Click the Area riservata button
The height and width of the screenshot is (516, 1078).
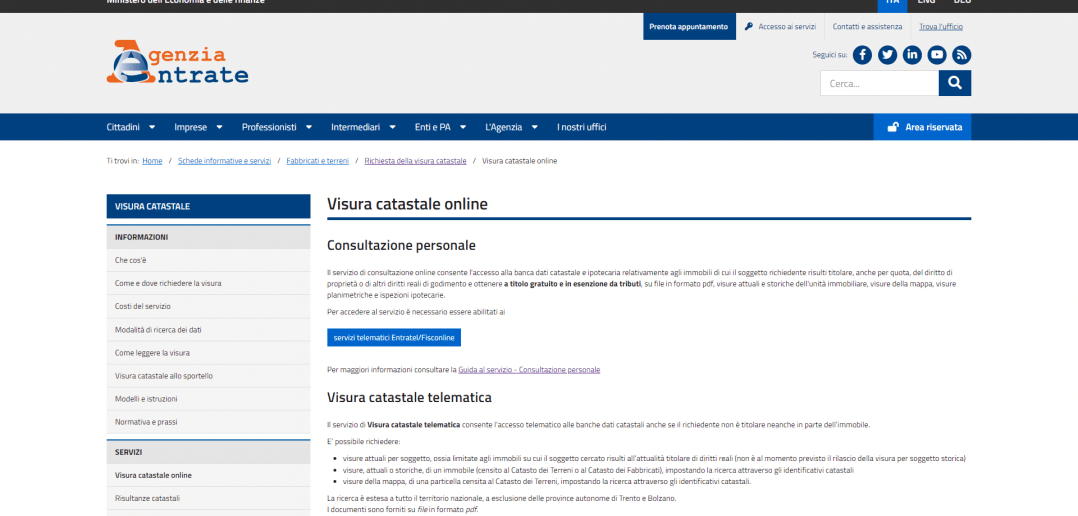[922, 127]
